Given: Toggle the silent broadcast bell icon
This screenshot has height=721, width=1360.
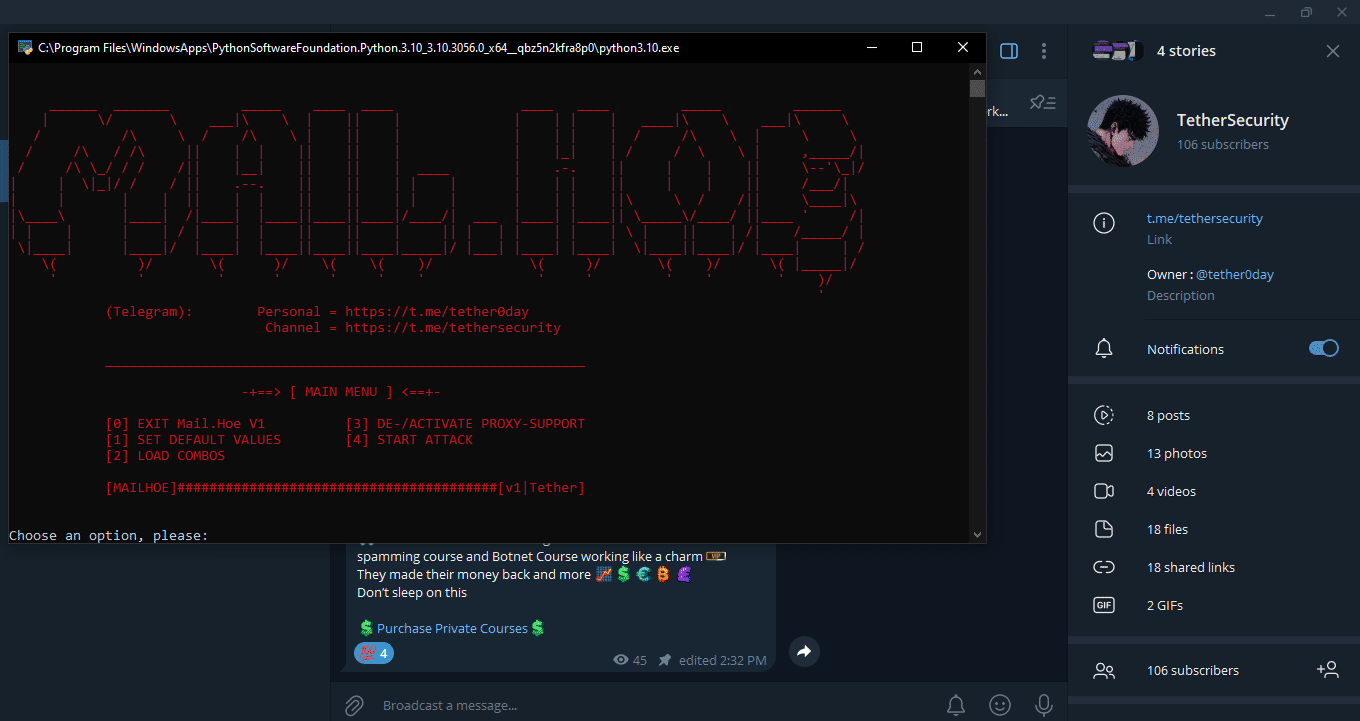Looking at the screenshot, I should pyautogui.click(x=956, y=705).
